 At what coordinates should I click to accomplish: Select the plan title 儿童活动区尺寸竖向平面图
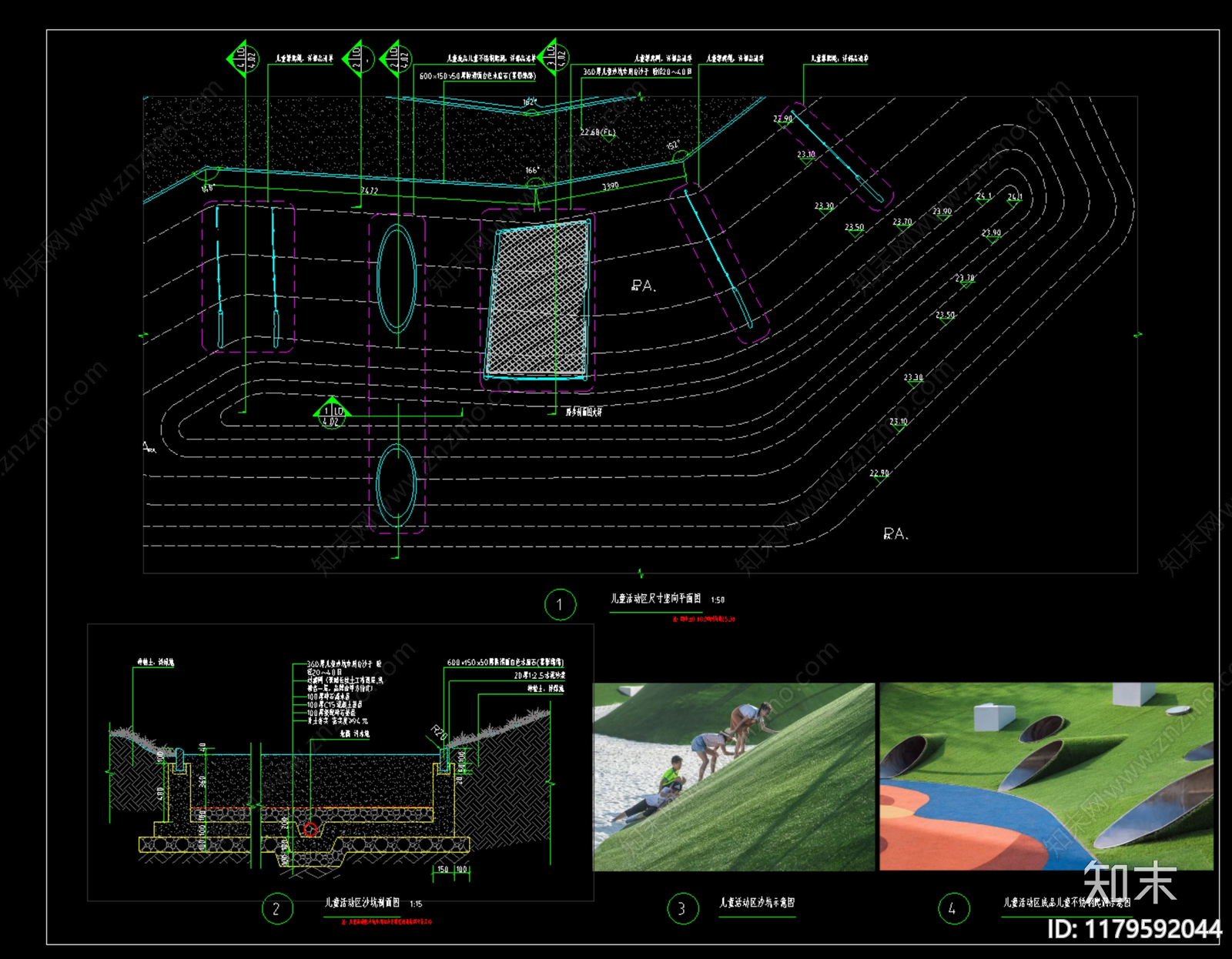656,598
